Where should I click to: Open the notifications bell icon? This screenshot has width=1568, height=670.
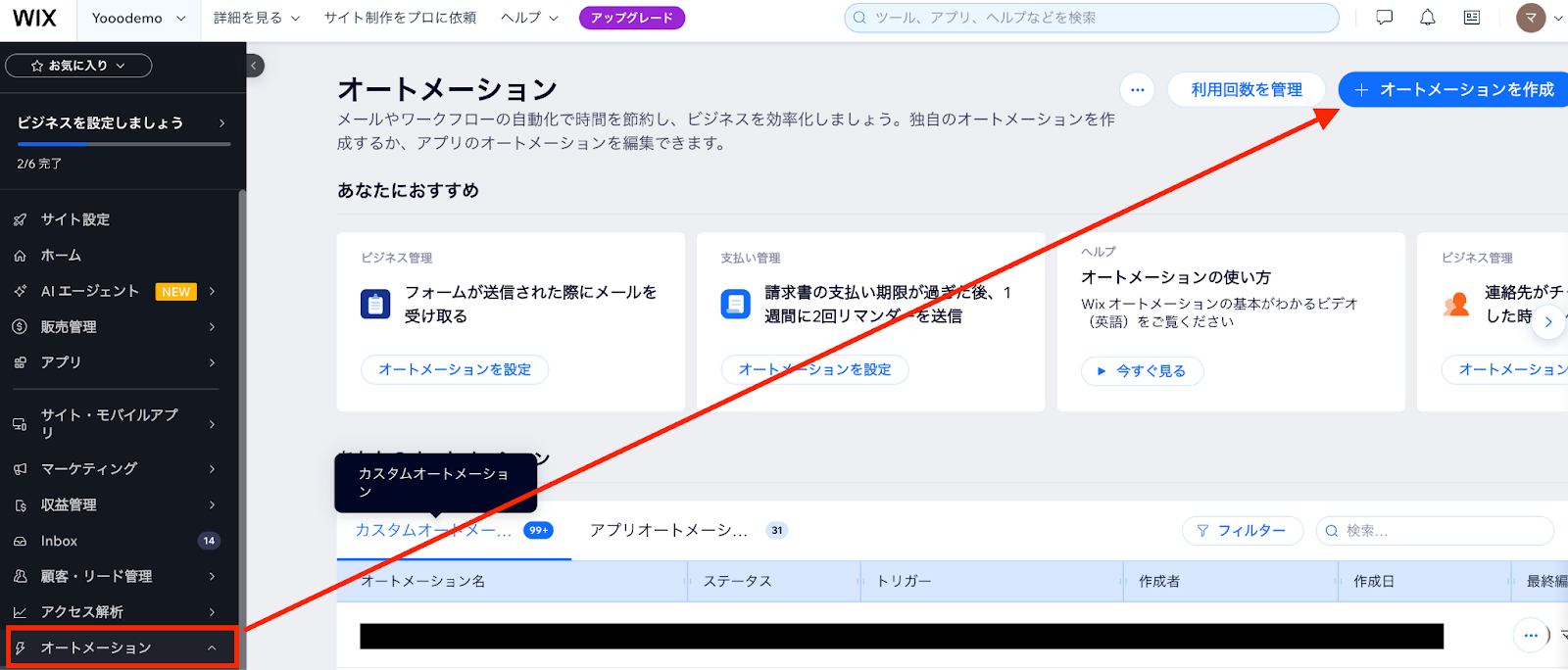[x=1428, y=18]
